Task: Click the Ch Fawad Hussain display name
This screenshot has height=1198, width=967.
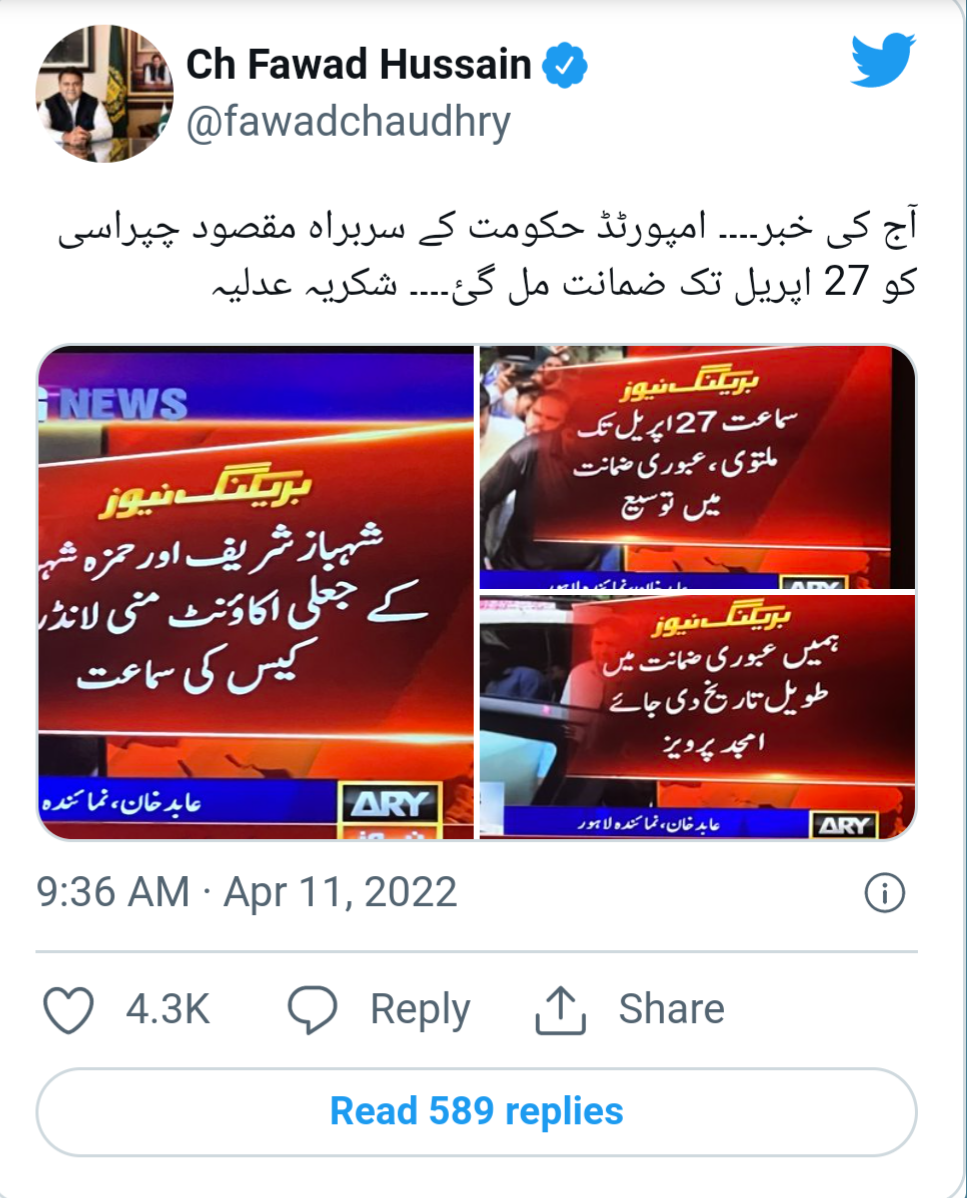Action: 359,64
